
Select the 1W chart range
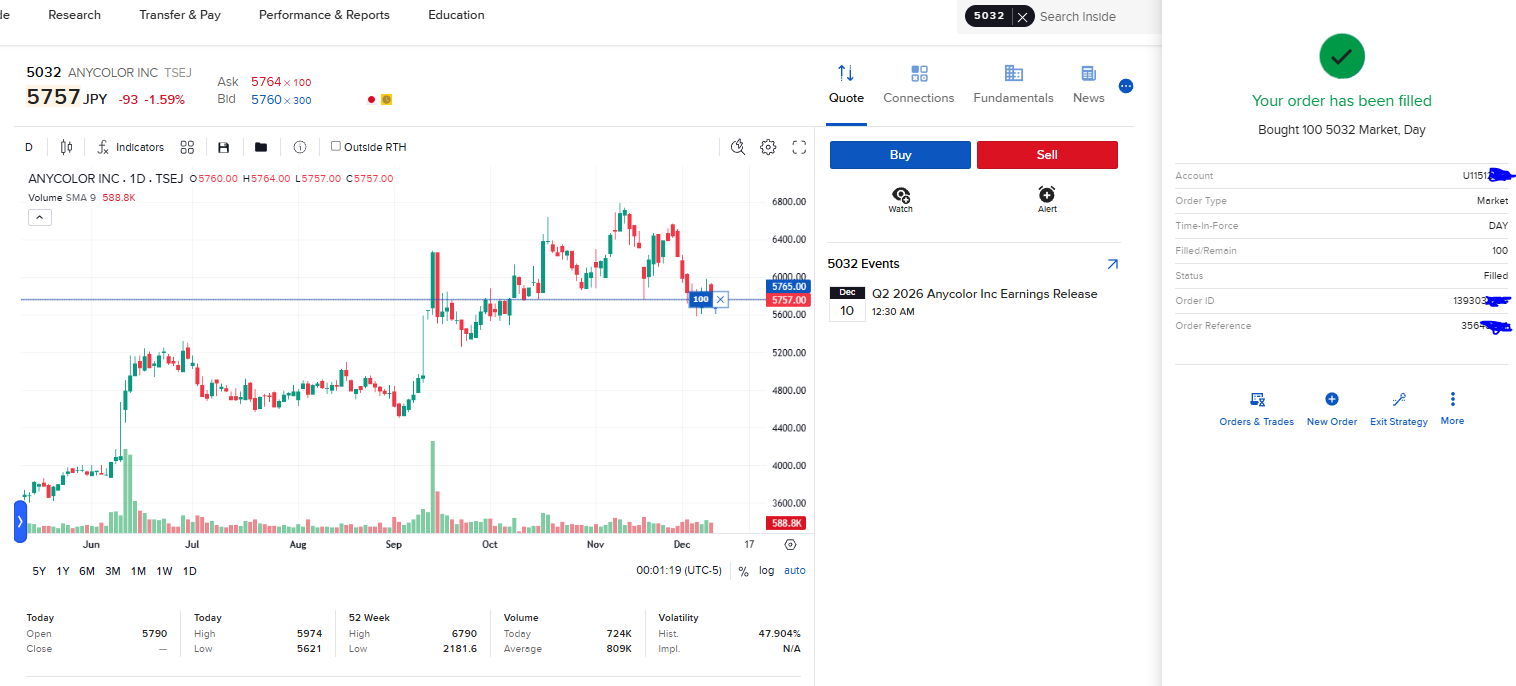coord(164,571)
